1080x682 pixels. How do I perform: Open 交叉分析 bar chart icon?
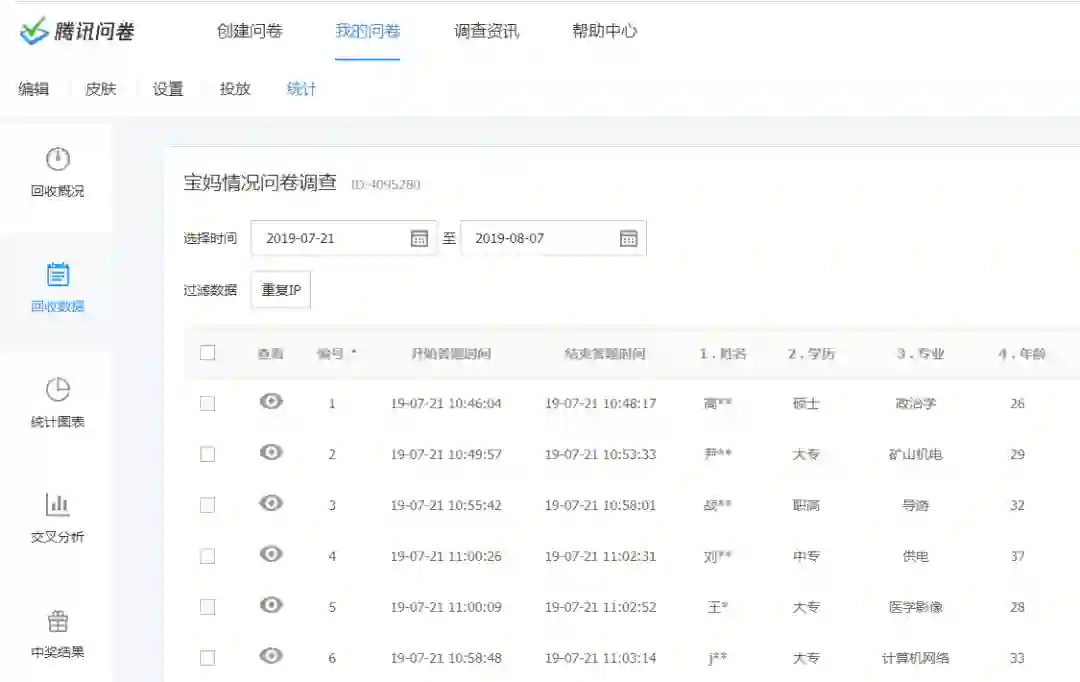pos(58,504)
